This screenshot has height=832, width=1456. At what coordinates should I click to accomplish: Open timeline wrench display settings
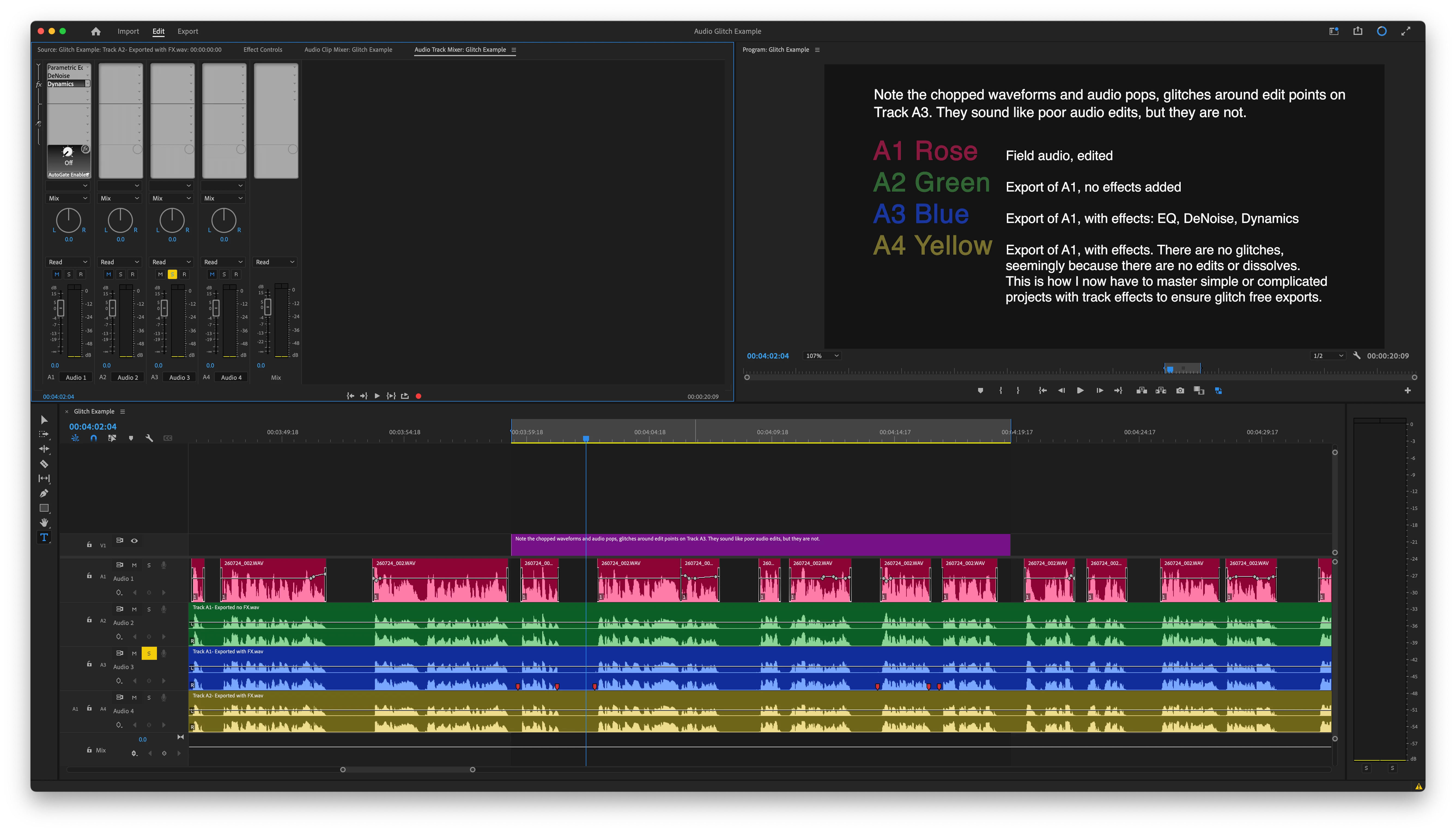[149, 438]
